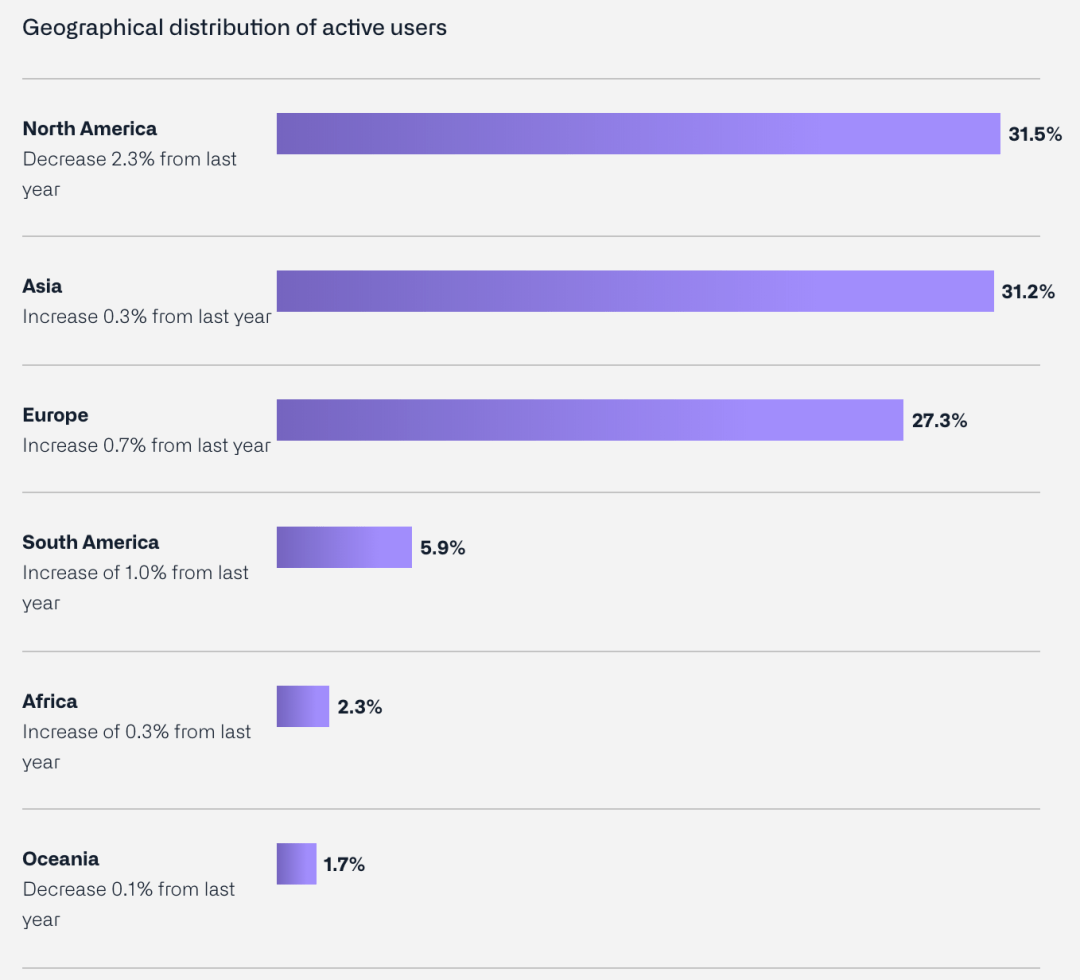Click the 31.2% value label

click(x=1028, y=292)
